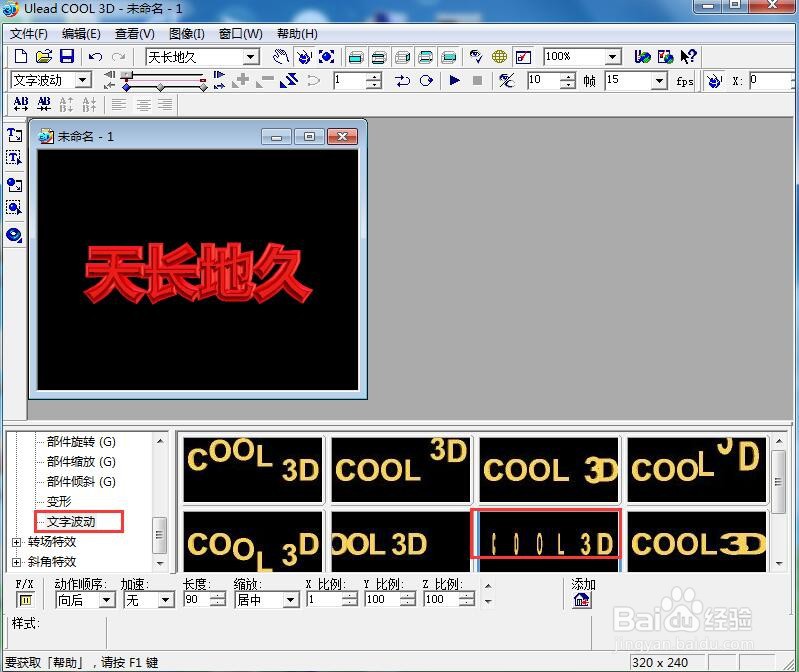Center align the text
Image resolution: width=799 pixels, height=672 pixels.
[143, 105]
